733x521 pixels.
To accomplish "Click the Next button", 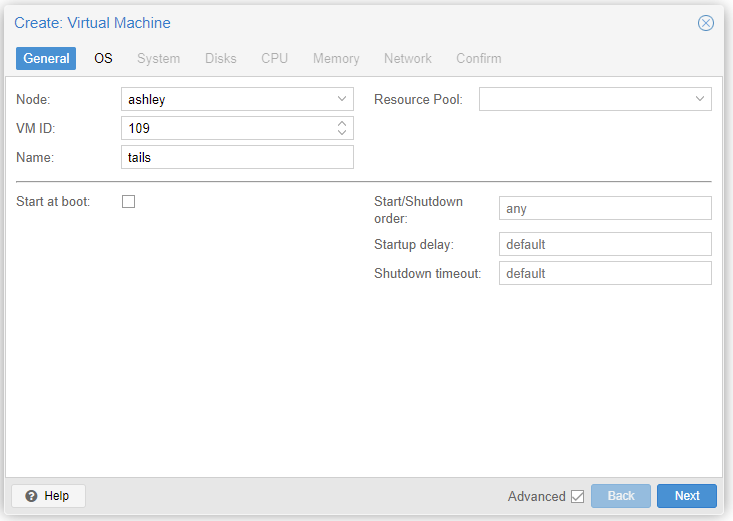I will [x=687, y=496].
